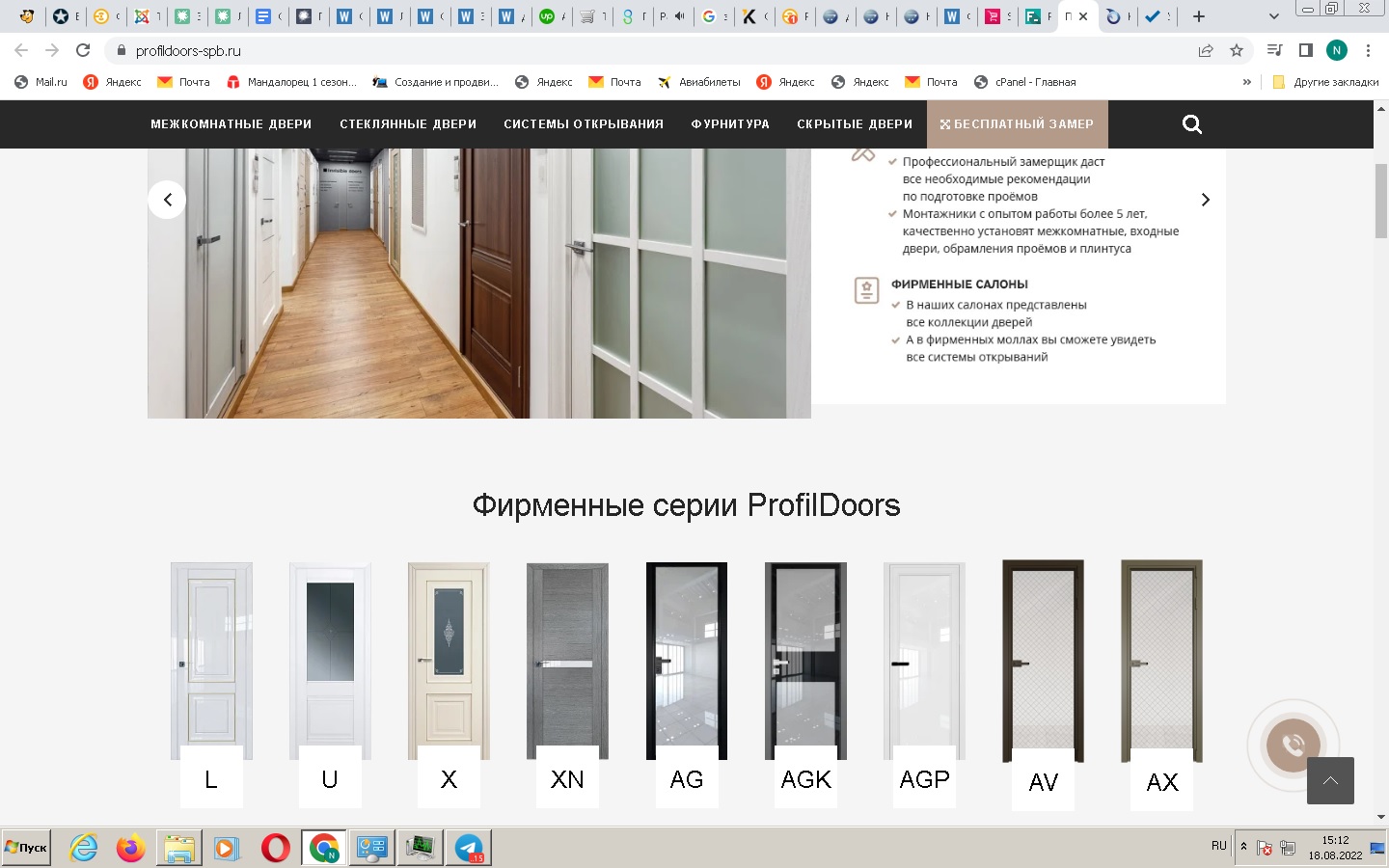Expand the hidden bookmarks chevron
Viewport: 1389px width, 868px height.
point(1247,82)
